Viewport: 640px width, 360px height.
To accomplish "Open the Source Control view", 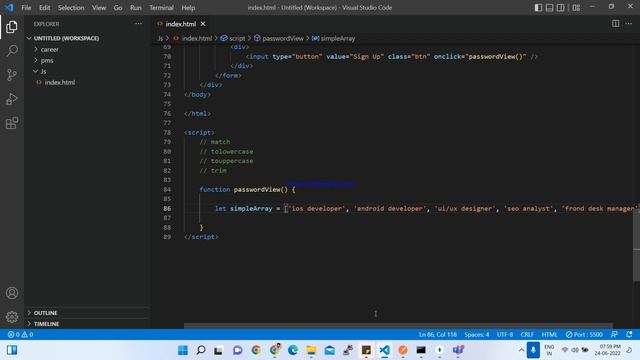I will click(12, 75).
